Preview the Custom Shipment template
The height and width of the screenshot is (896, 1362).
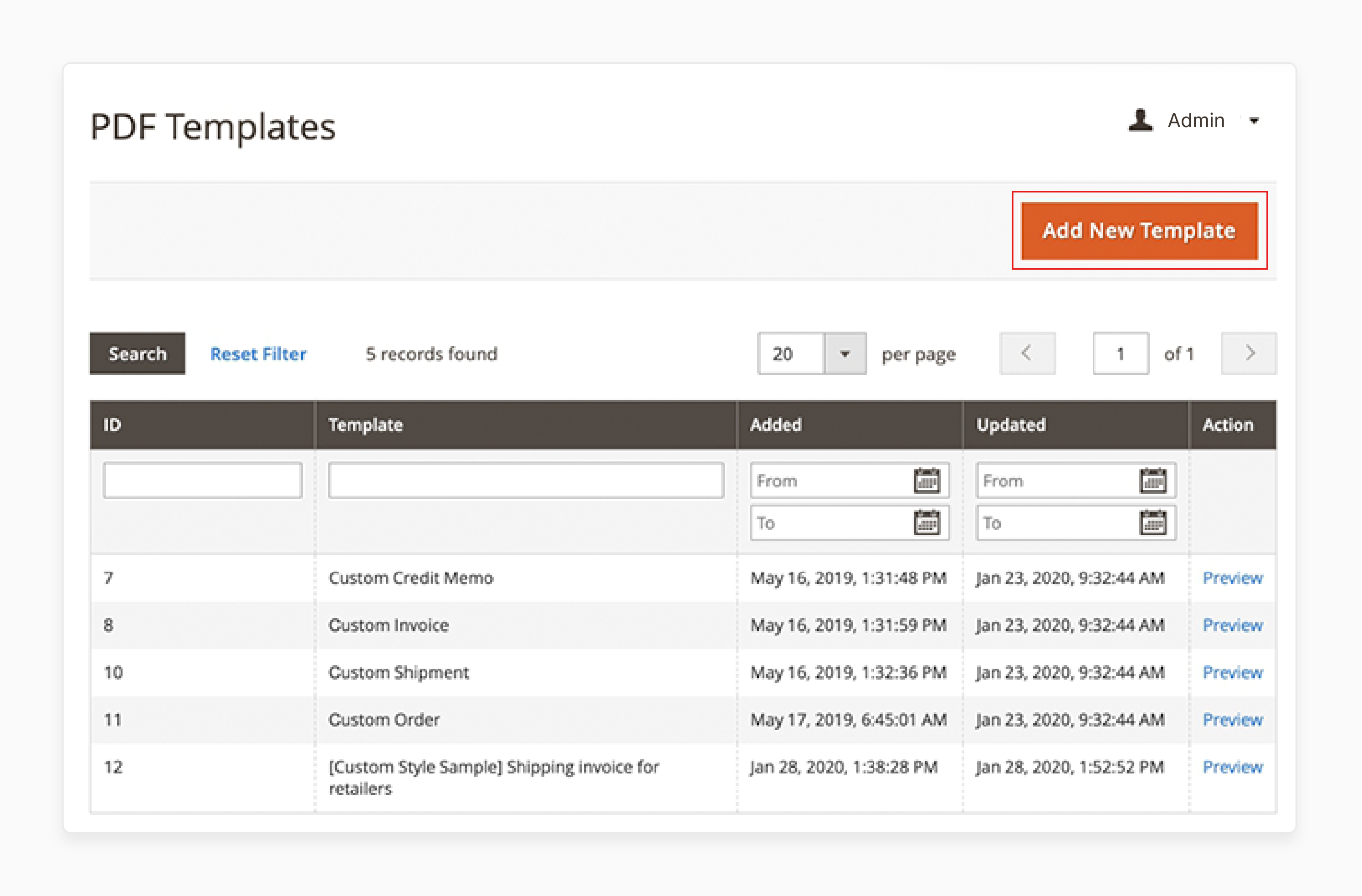coord(1233,672)
